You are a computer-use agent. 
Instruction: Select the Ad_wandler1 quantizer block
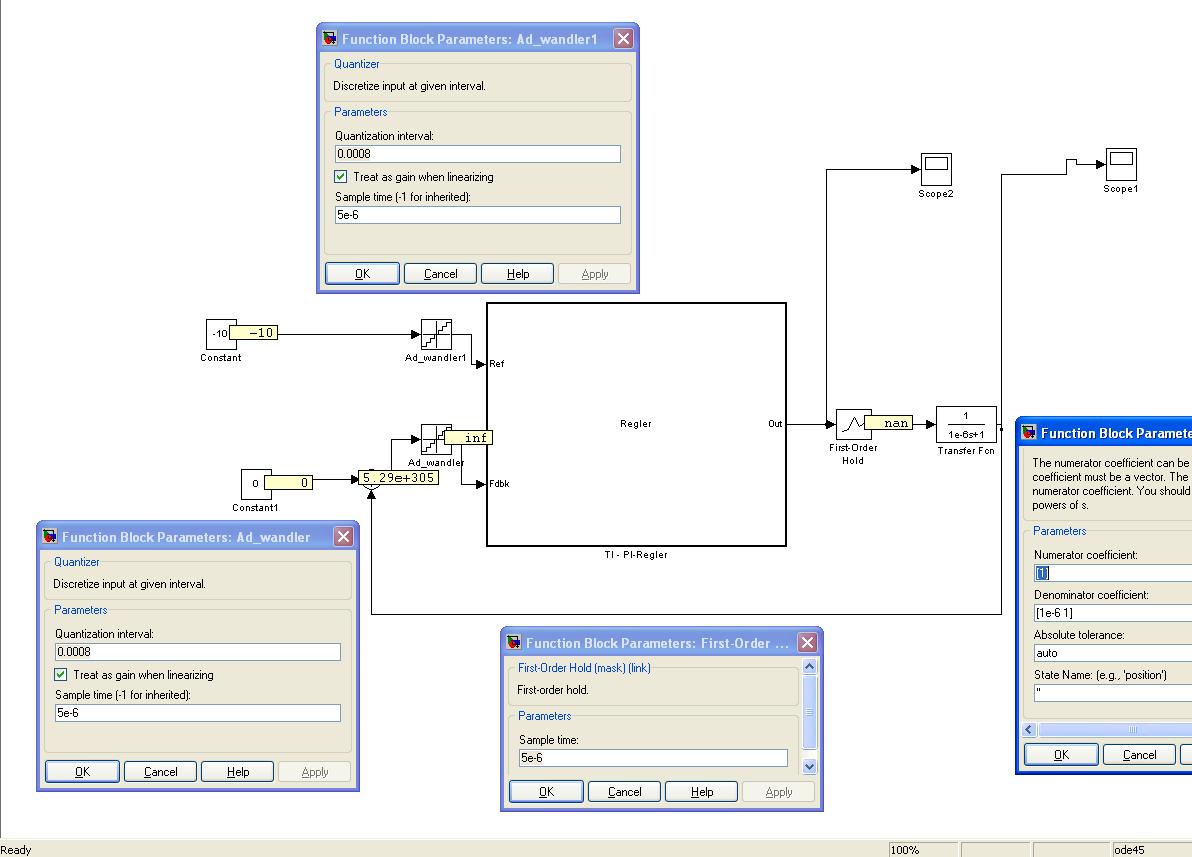[436, 335]
